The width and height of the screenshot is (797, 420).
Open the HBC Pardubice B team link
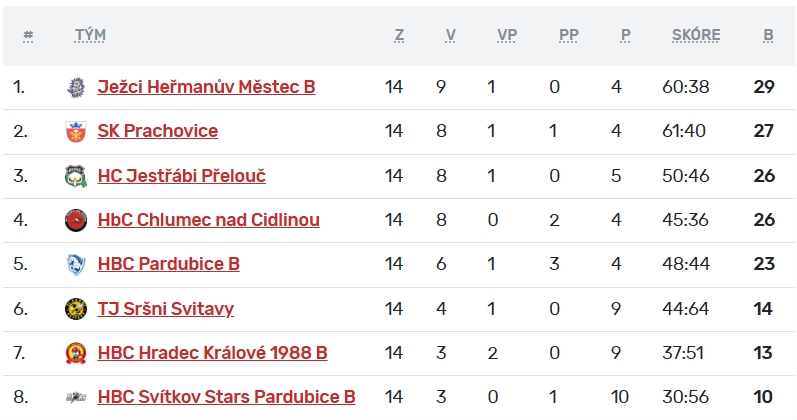[x=168, y=264]
